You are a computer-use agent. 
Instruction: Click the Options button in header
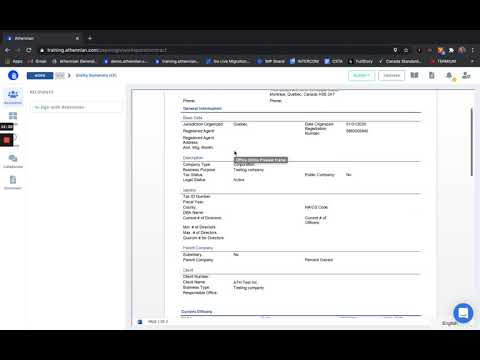[392, 76]
